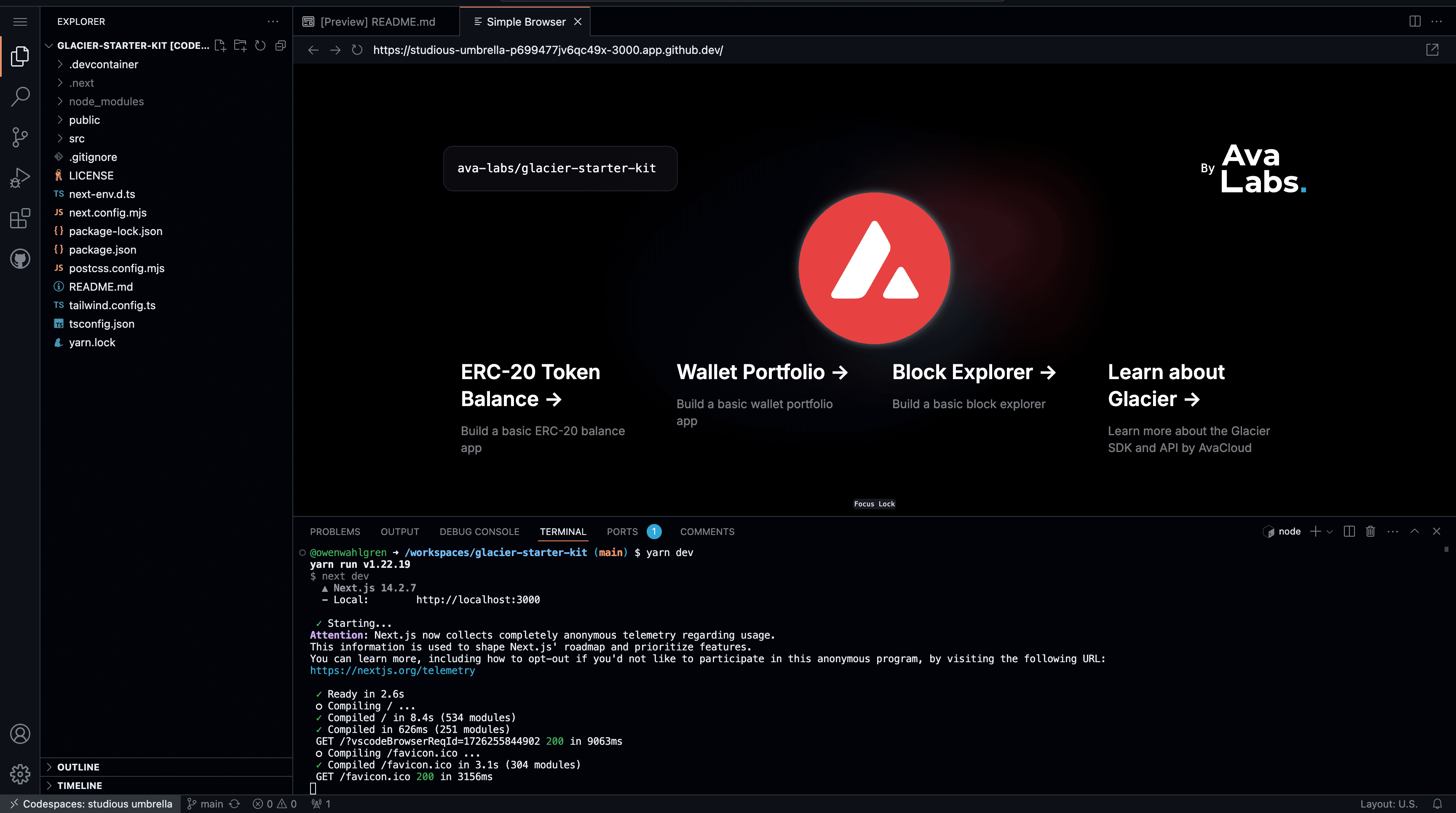
Task: Reload the Simple Browser page
Action: (x=357, y=50)
